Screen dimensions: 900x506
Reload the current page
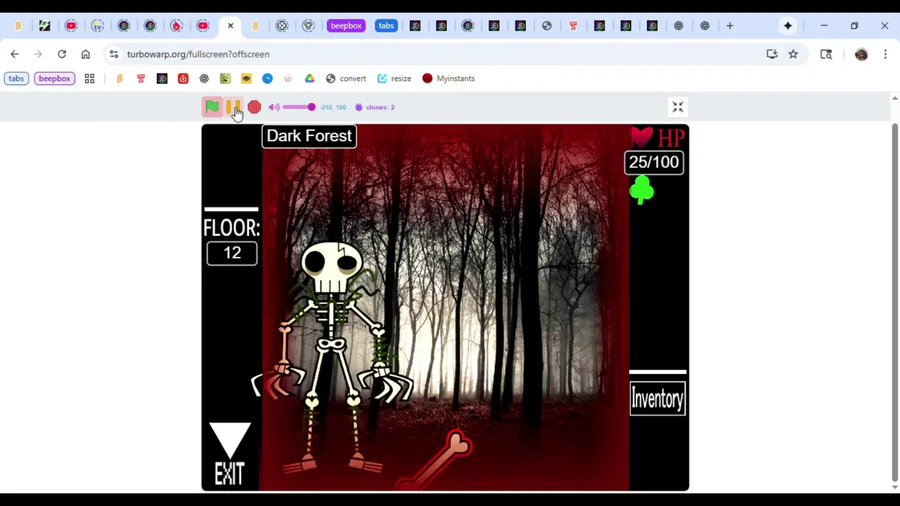click(61, 54)
